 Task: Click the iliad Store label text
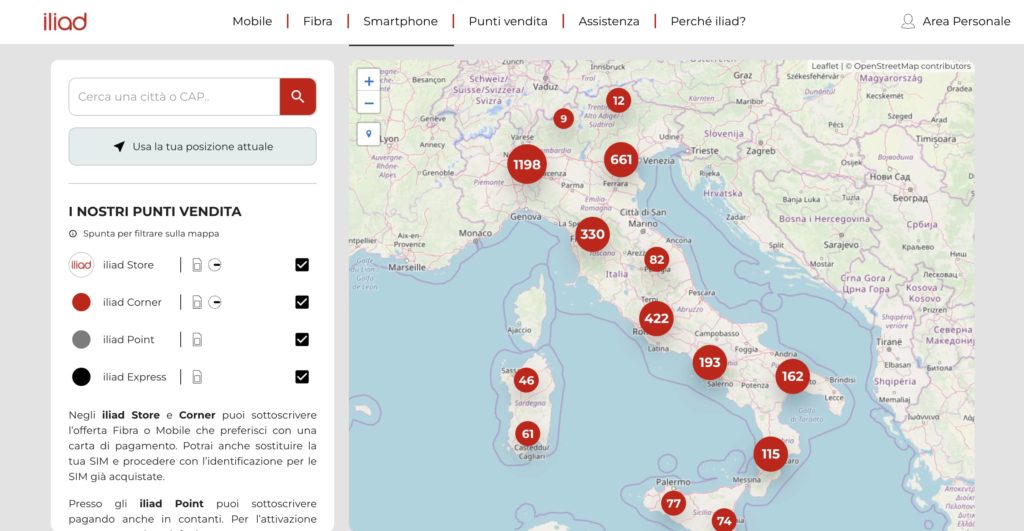[128, 265]
